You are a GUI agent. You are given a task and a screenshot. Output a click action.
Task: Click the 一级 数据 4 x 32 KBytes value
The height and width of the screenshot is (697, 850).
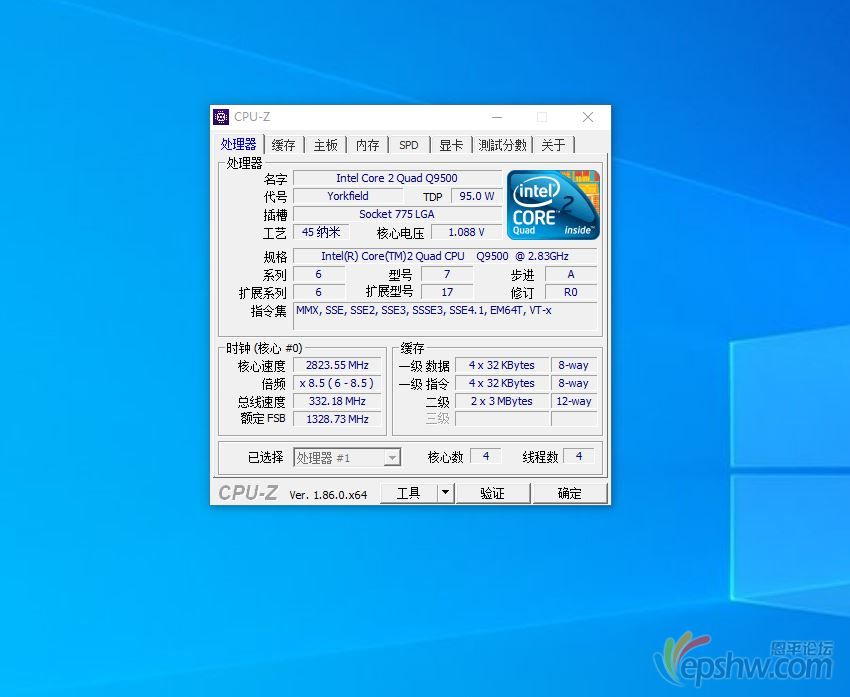coord(501,365)
